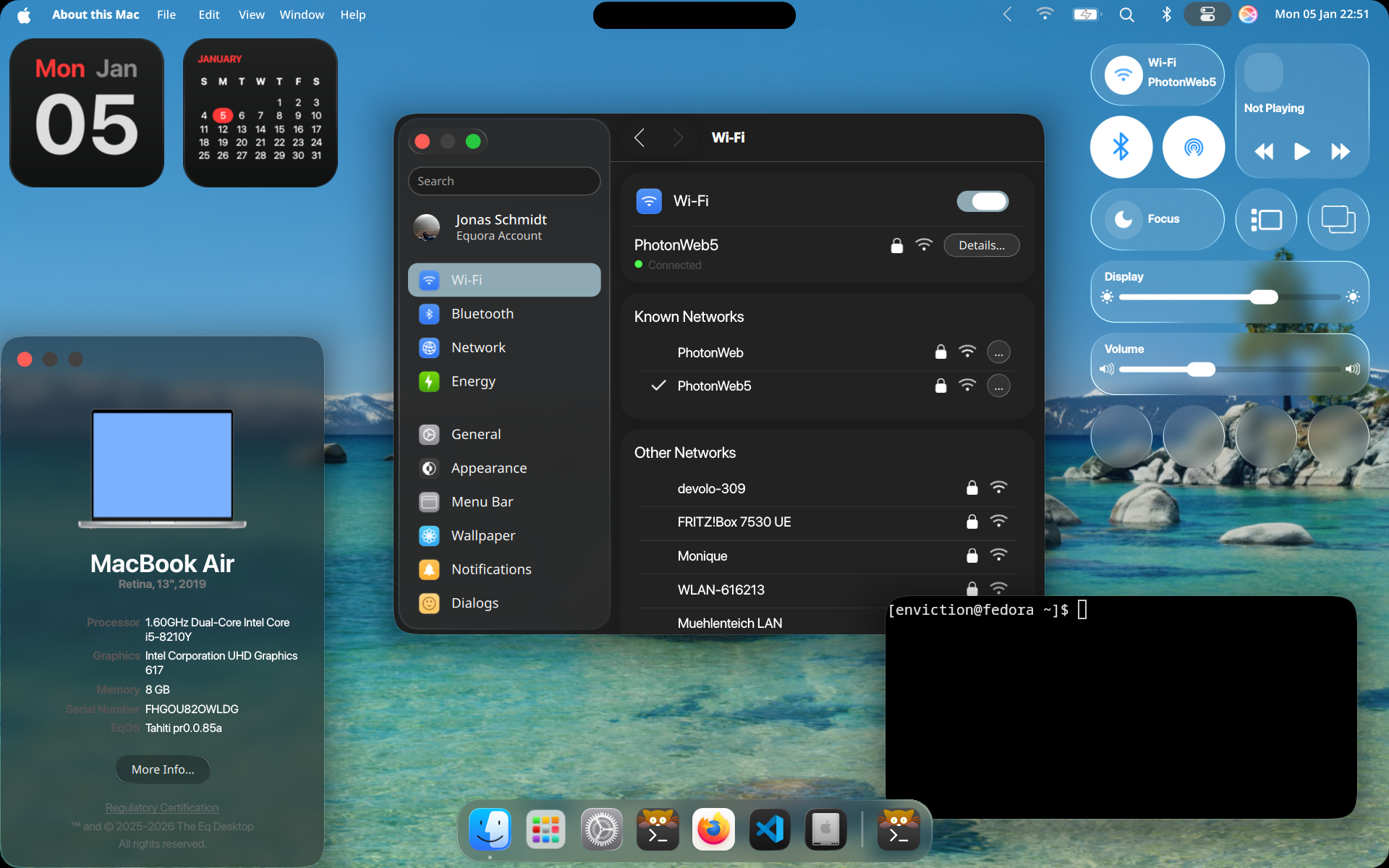Viewport: 1389px width, 868px height.
Task: Open options menu for PhotonWeb5 known network
Action: tap(998, 386)
